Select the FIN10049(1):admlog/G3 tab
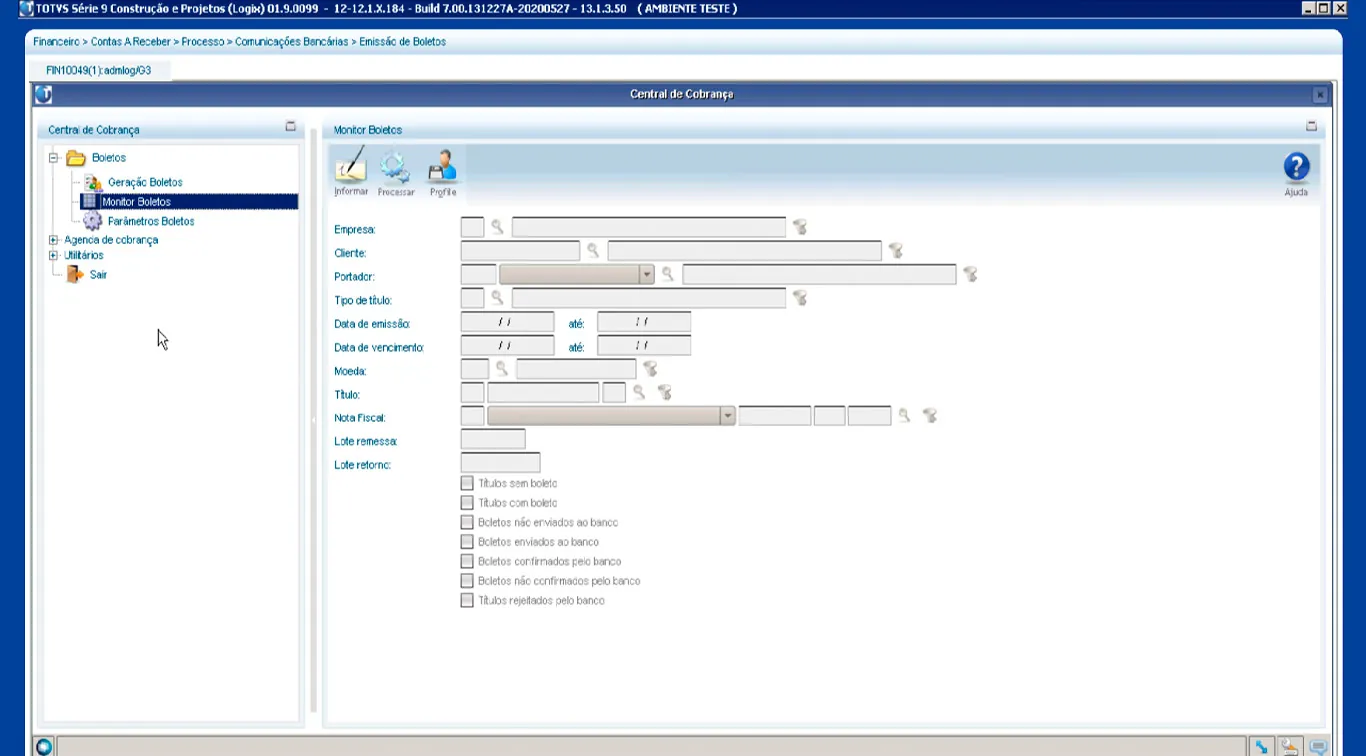This screenshot has width=1366, height=756. (x=99, y=71)
